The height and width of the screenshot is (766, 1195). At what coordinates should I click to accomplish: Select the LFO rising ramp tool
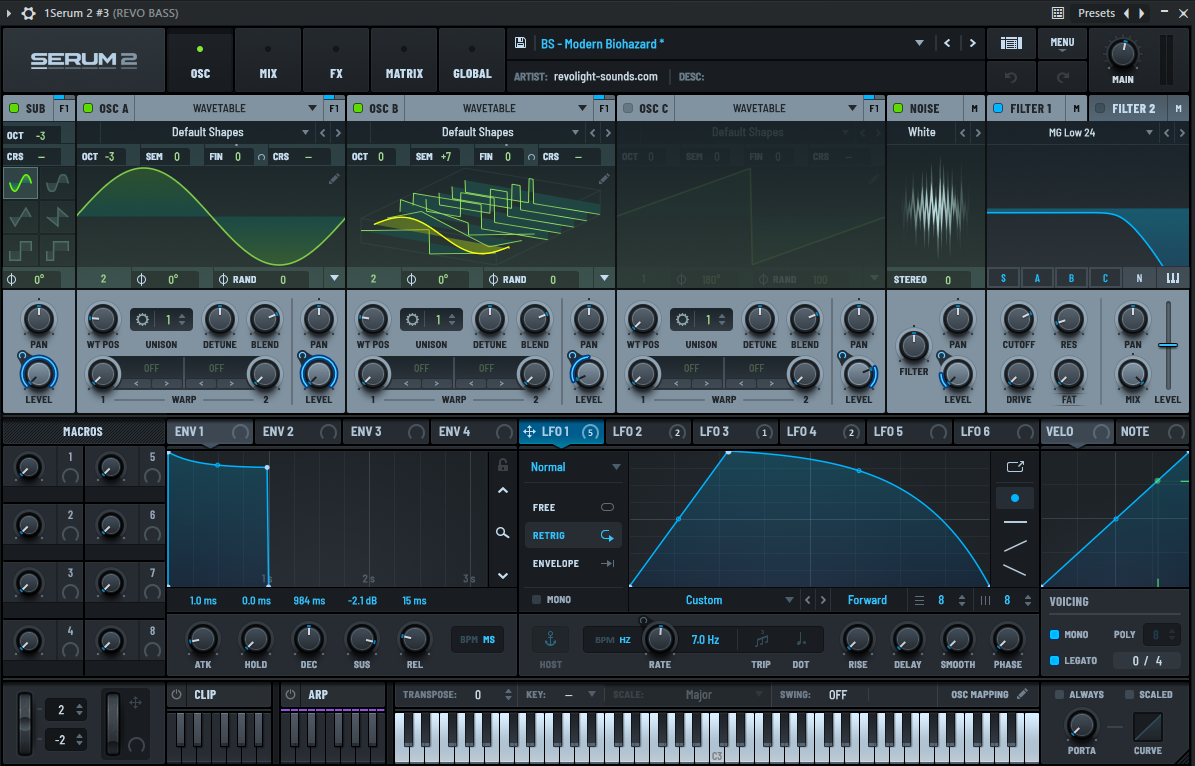click(x=1014, y=546)
